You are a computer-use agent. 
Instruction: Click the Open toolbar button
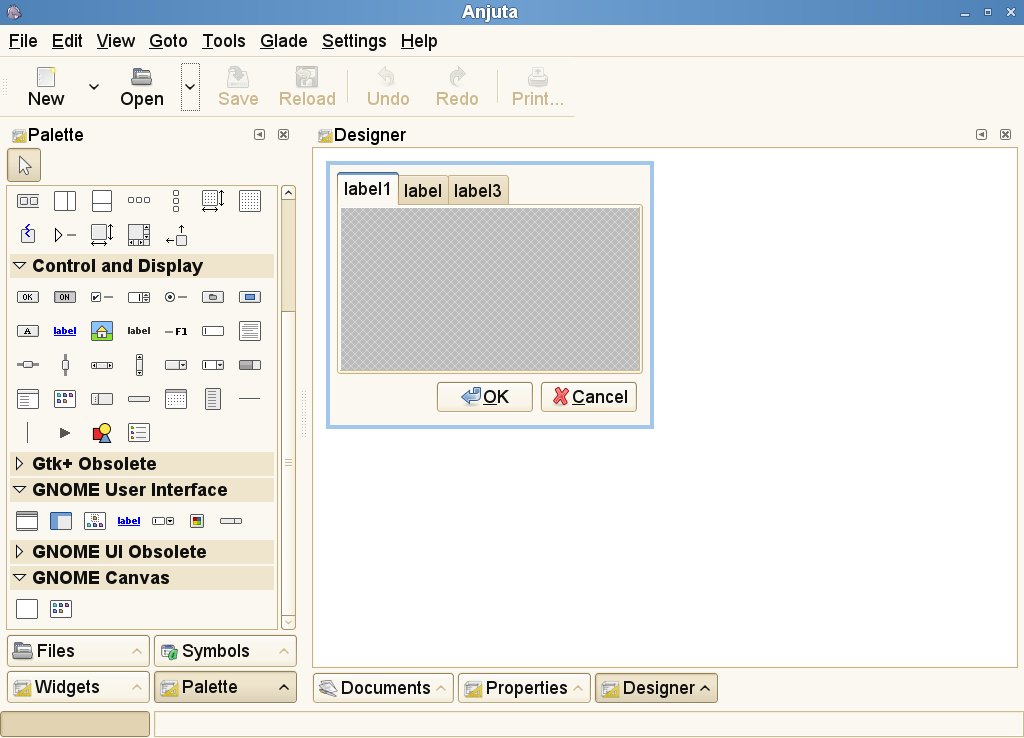coord(142,87)
